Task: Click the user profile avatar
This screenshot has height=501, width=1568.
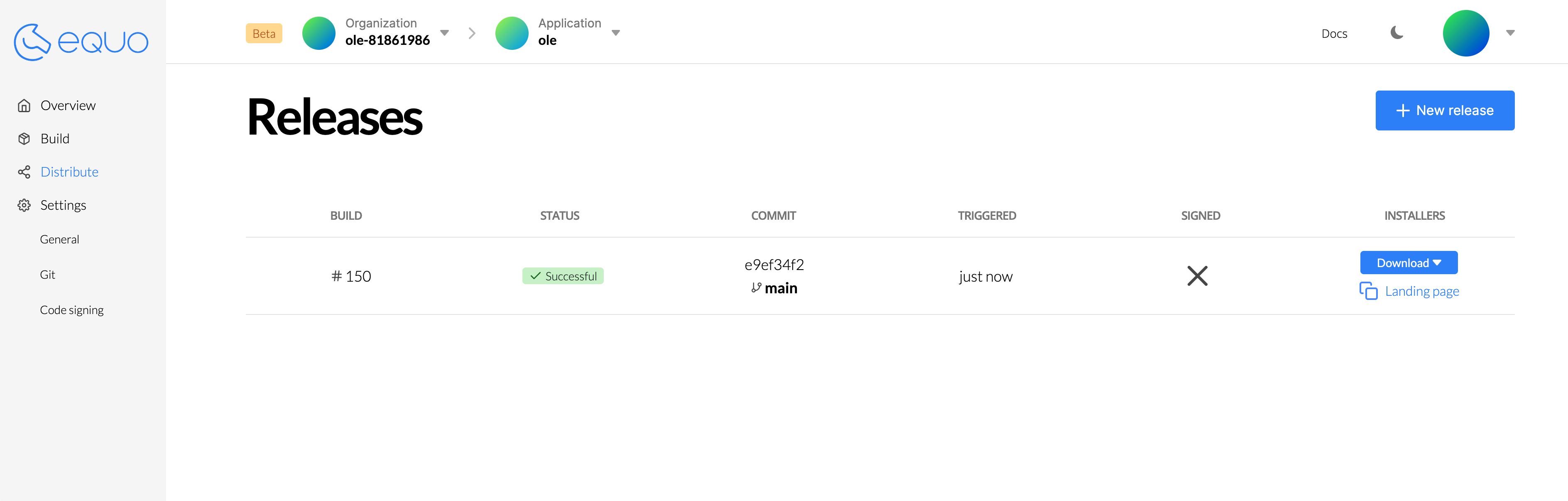Action: click(x=1466, y=34)
